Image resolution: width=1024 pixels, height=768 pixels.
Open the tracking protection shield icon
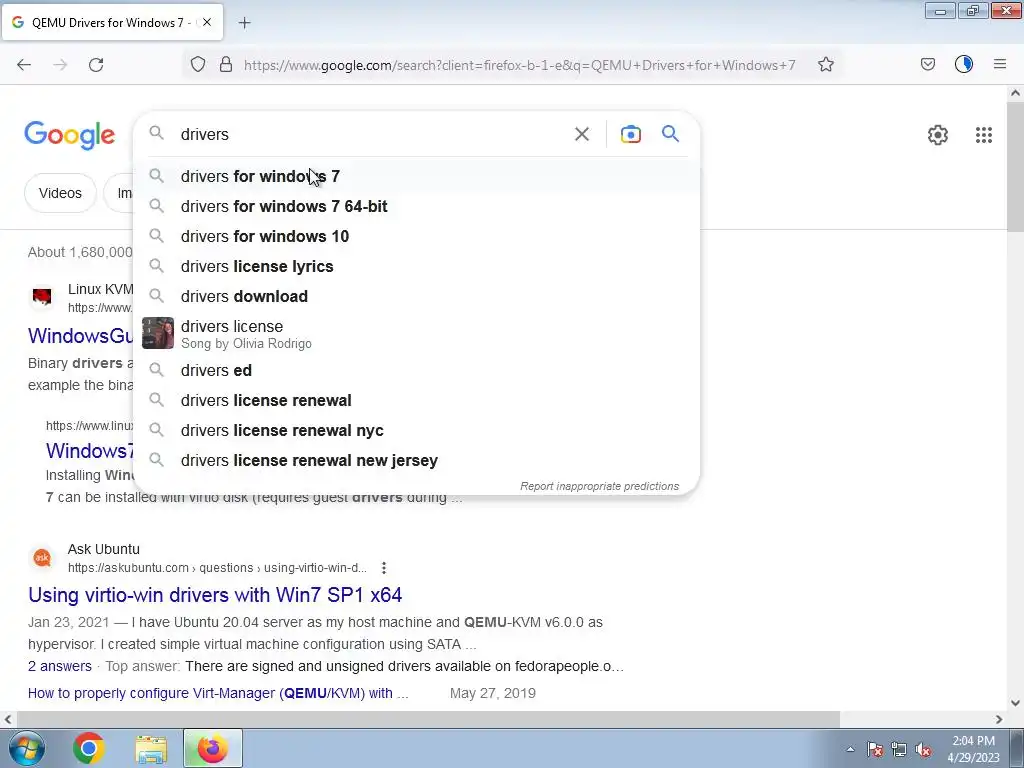tap(198, 65)
